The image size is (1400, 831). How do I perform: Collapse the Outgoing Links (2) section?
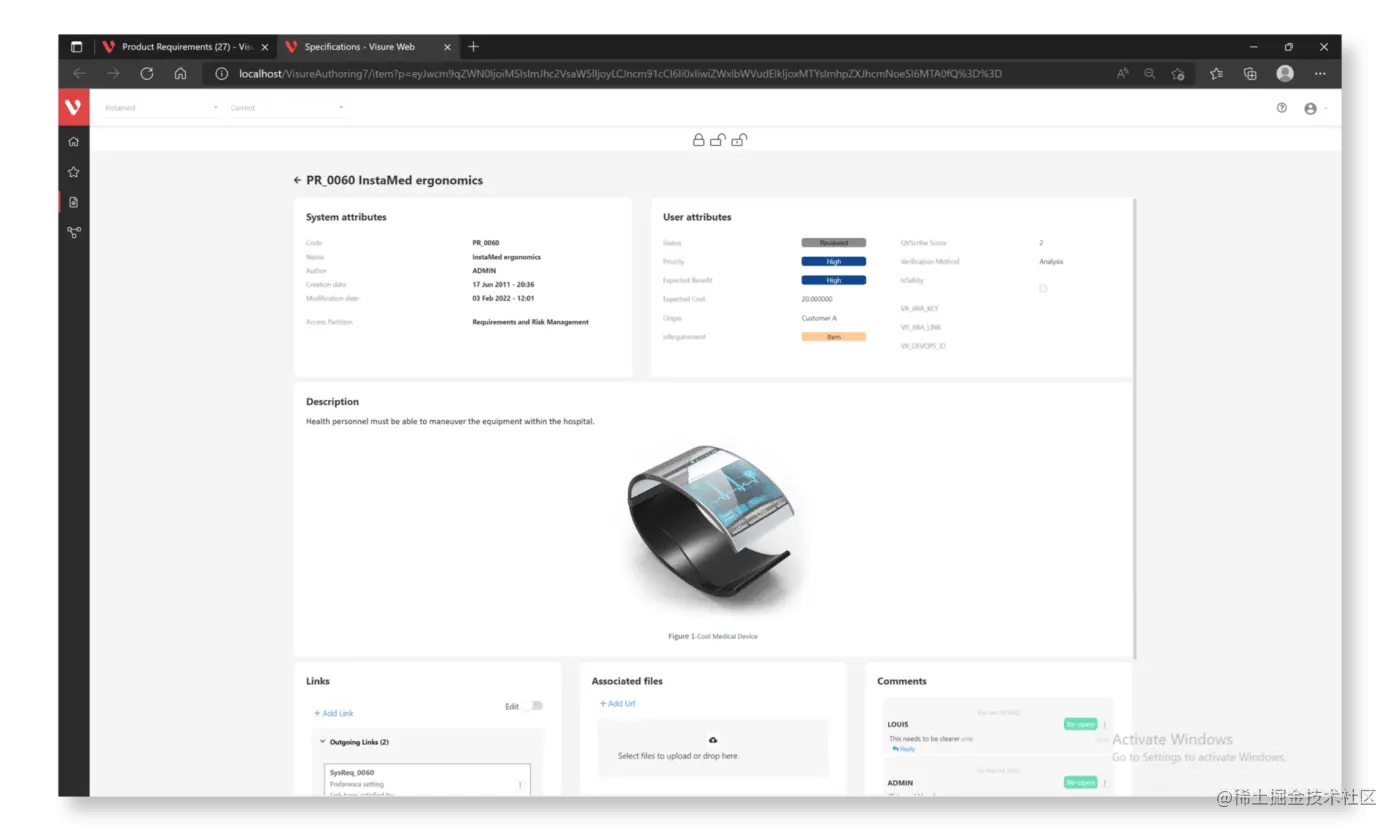[322, 742]
